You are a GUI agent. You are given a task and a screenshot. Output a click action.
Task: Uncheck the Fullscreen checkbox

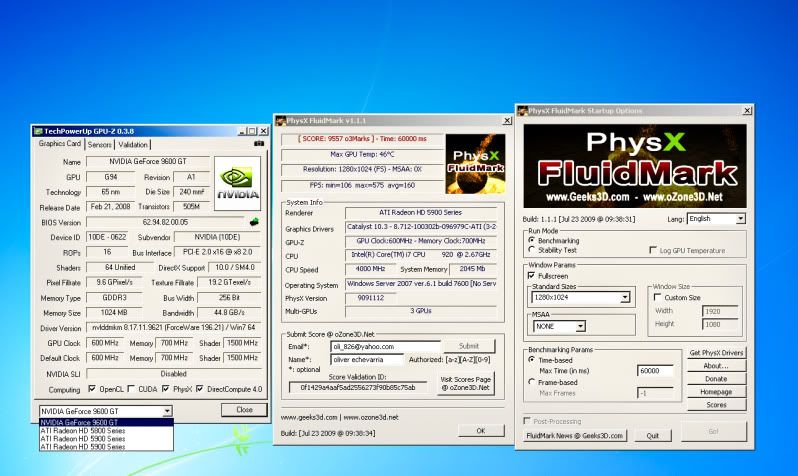[531, 274]
